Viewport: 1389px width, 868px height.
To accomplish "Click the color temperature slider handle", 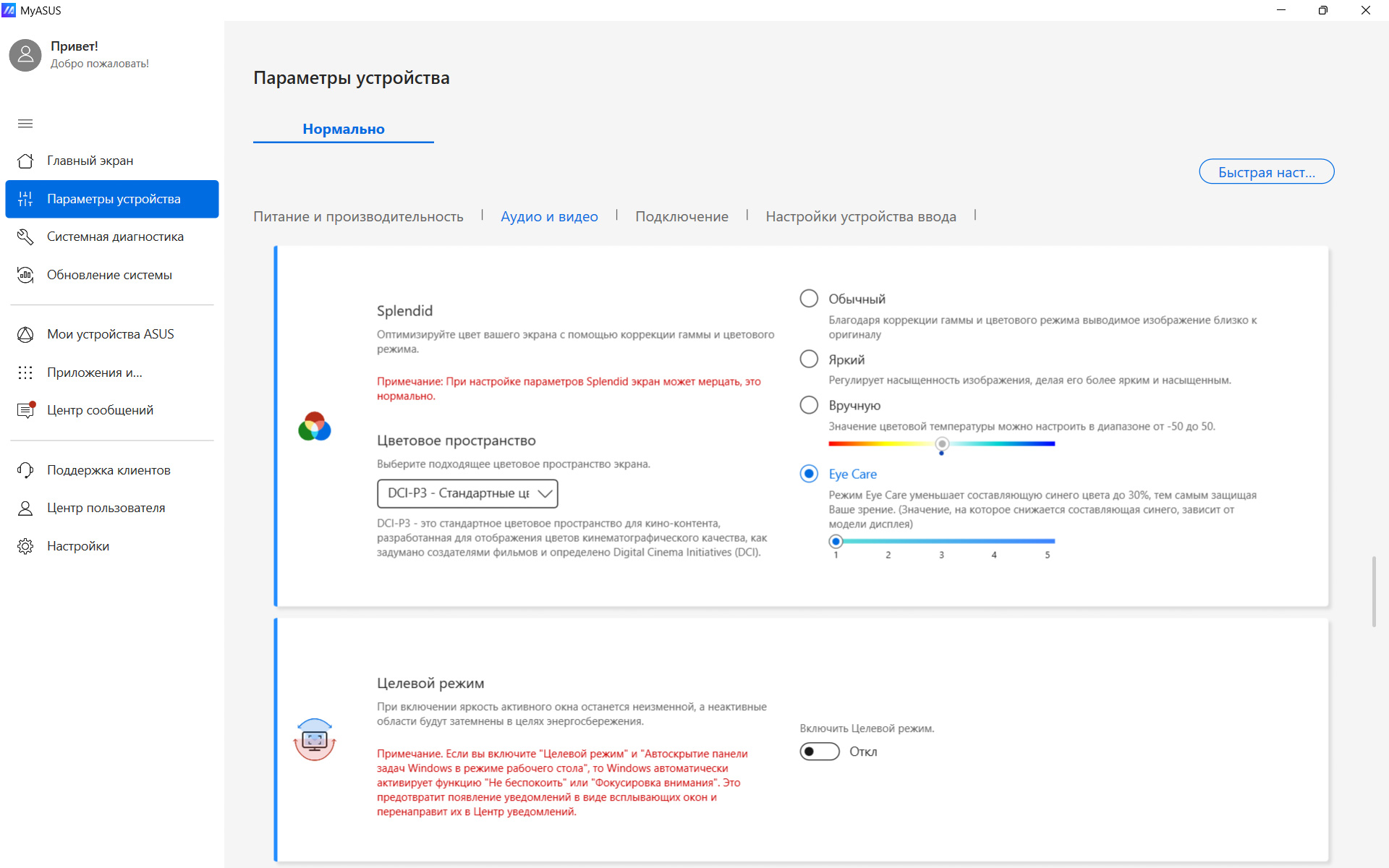I will [941, 444].
